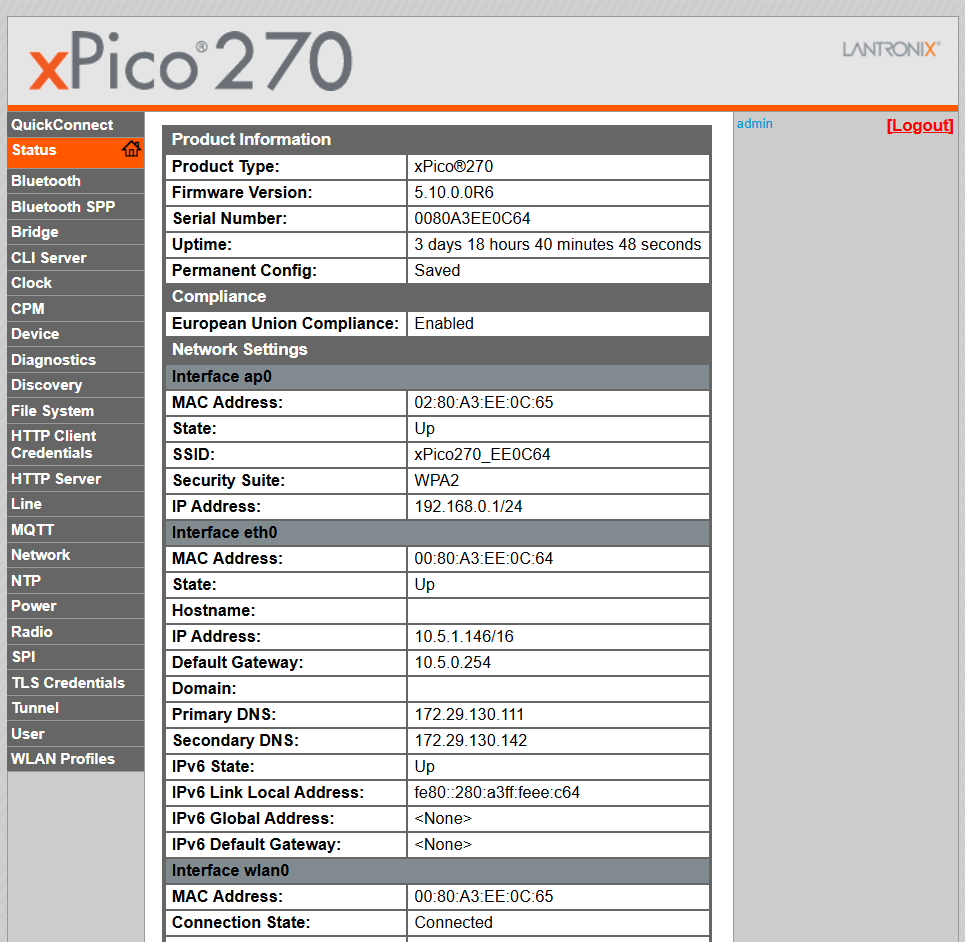Select NTP in the sidebar
The image size is (965, 942).
(26, 580)
